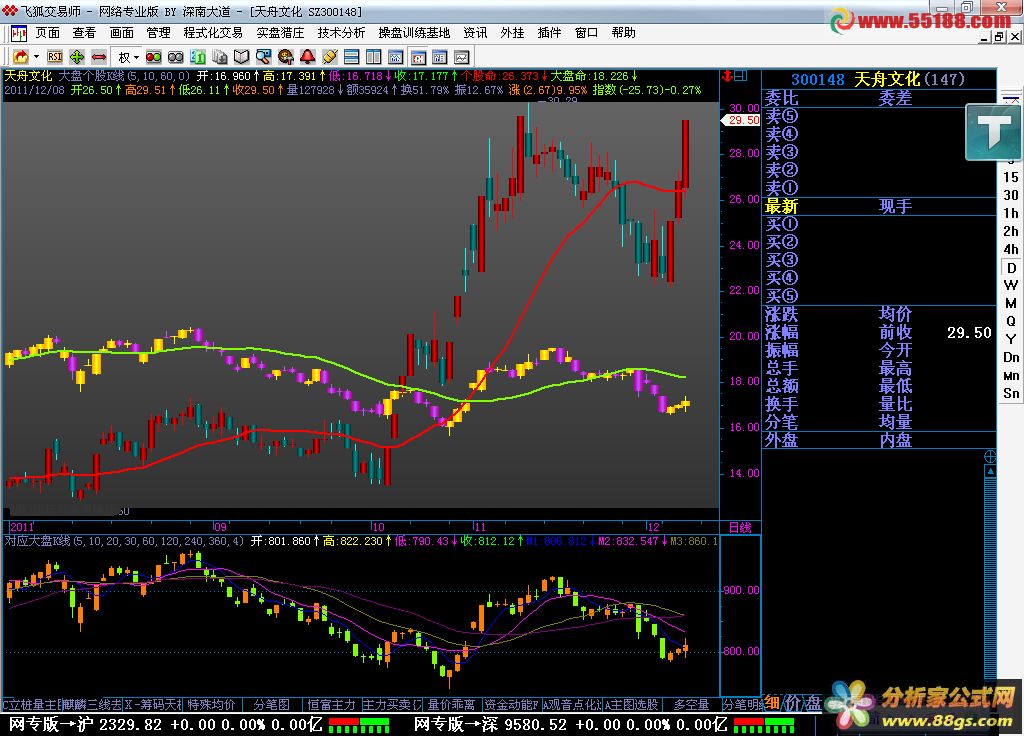
Task: Click the first chart window toolbar icon
Action: coord(396,57)
